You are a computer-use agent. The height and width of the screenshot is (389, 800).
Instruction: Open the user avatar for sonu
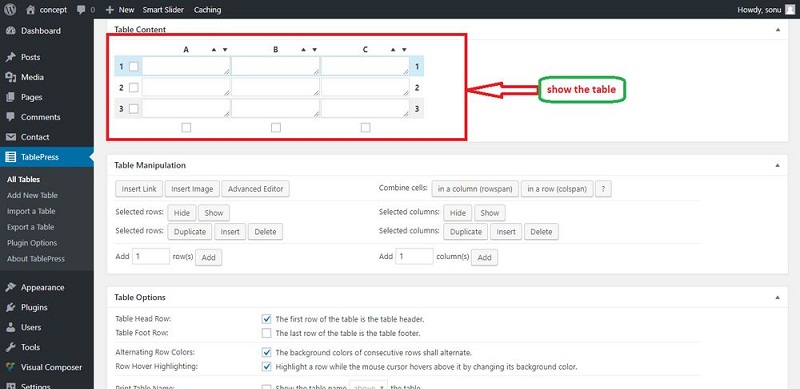point(790,10)
